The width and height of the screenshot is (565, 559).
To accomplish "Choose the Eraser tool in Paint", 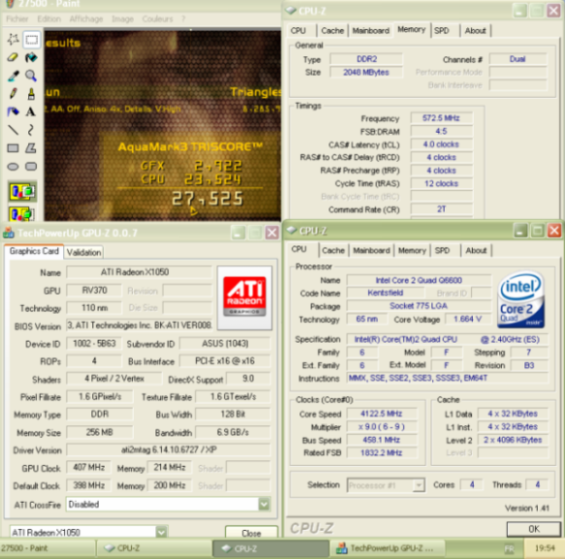I will 13,57.
